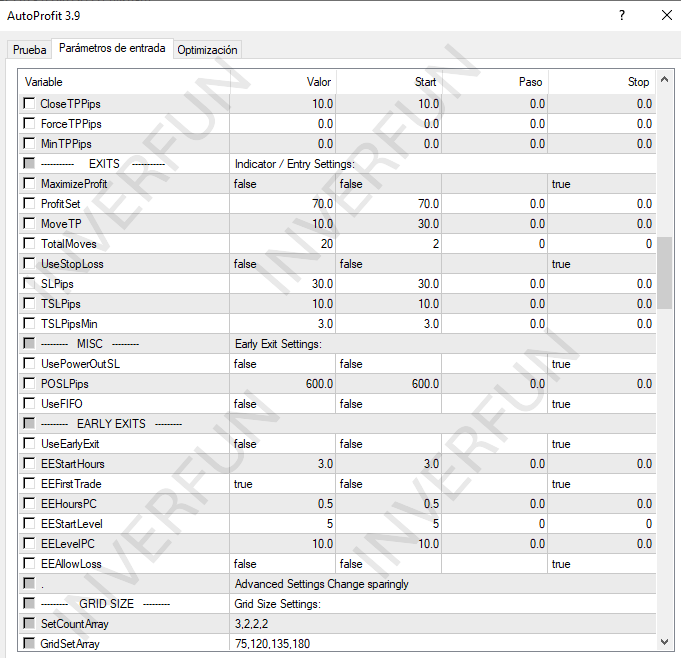Check the TSLPips checkbox
Screen dimensions: 681x658
click(x=29, y=303)
